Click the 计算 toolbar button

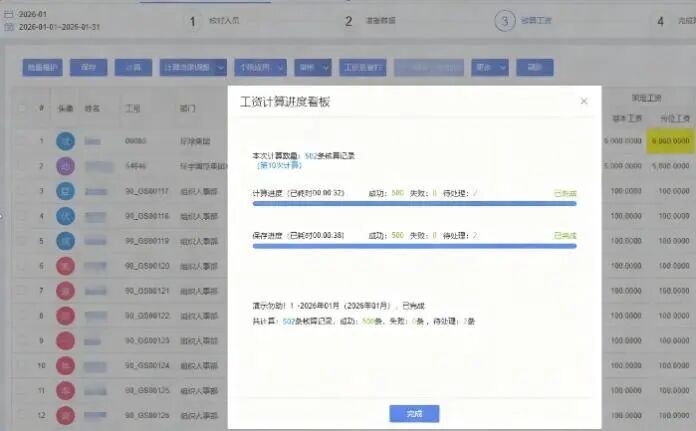pyautogui.click(x=133, y=67)
